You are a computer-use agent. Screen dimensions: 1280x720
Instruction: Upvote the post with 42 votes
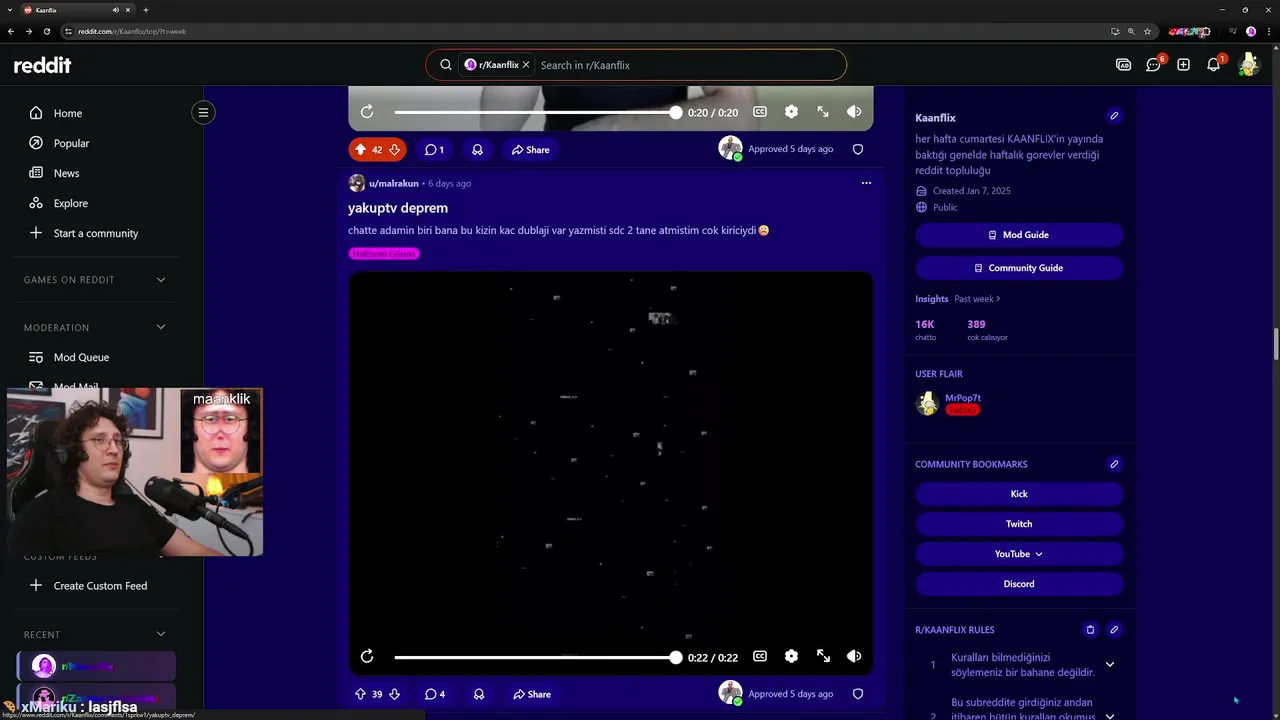click(360, 149)
